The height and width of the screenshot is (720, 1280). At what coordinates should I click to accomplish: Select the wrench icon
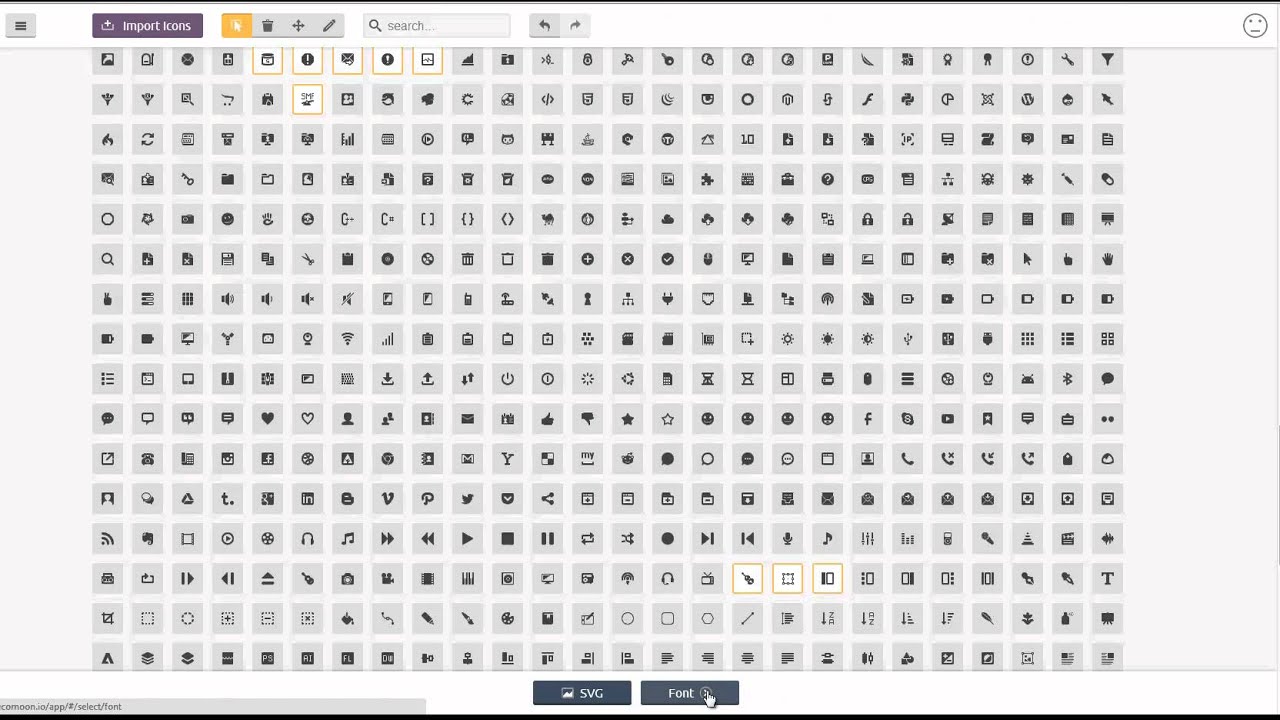(1067, 60)
